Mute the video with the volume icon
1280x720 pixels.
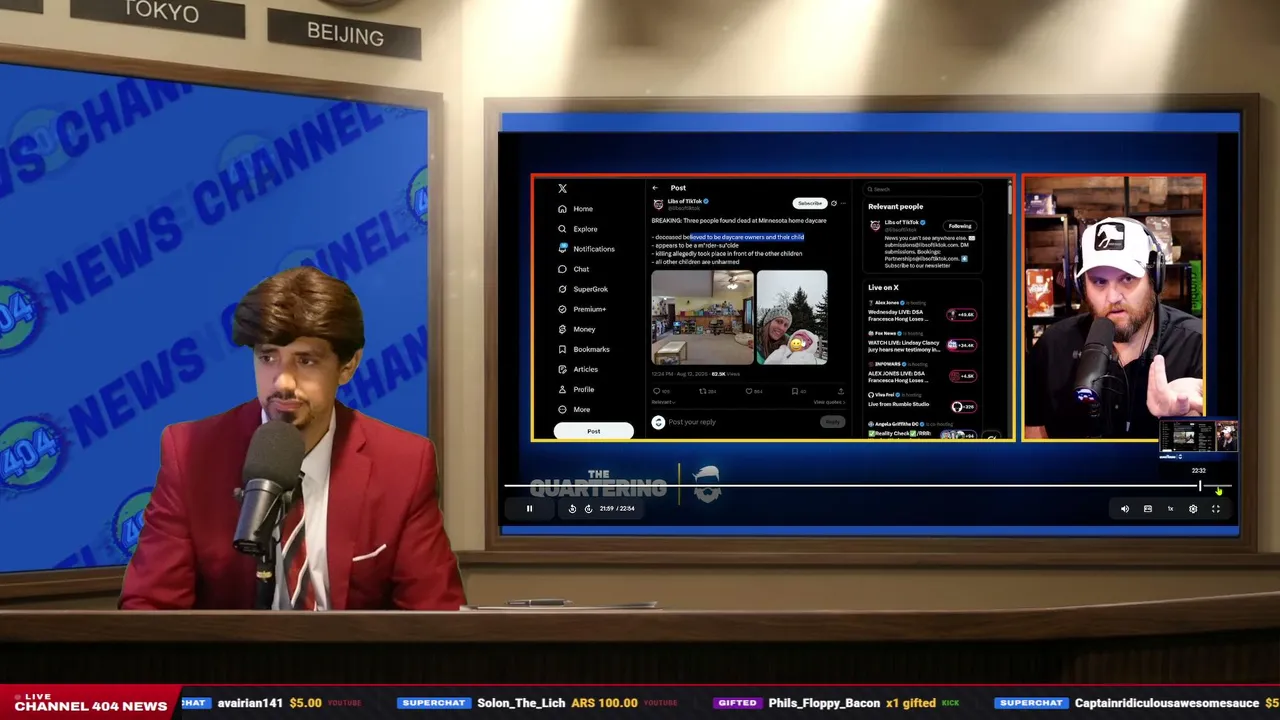[1125, 509]
